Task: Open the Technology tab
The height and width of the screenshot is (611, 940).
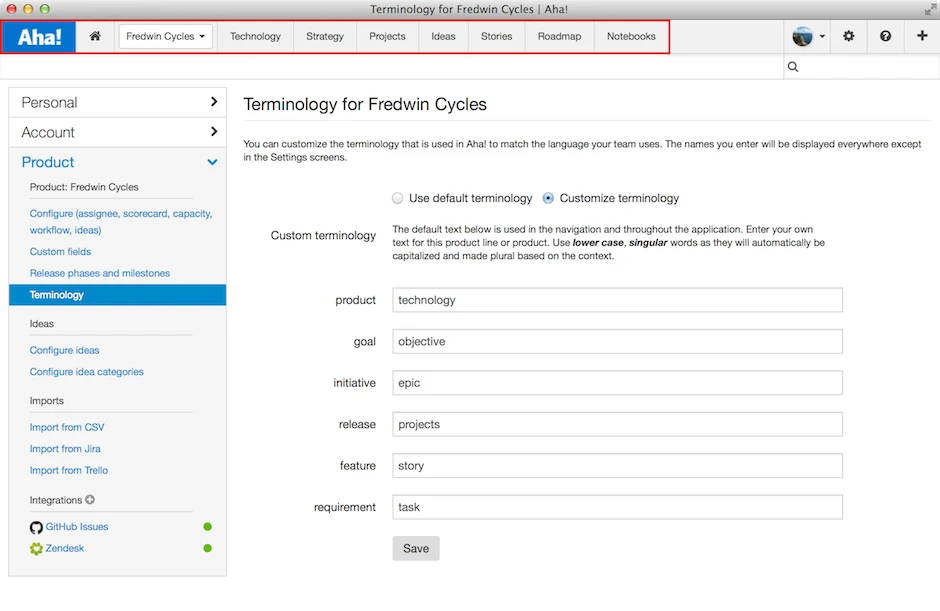Action: [255, 37]
